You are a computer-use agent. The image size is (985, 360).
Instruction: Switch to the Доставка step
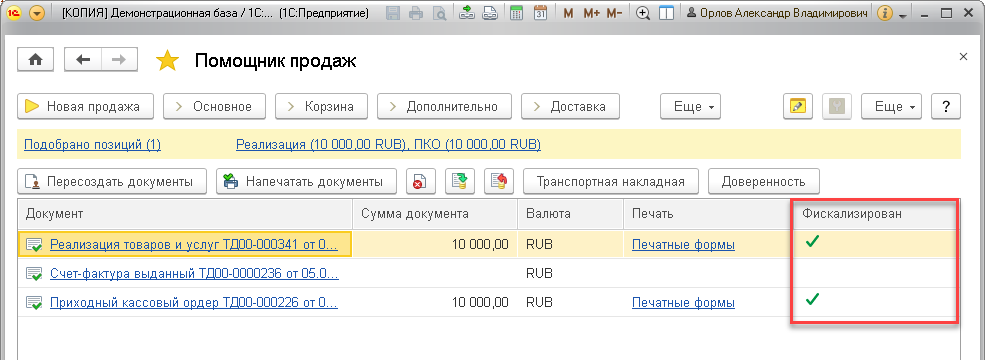(570, 107)
